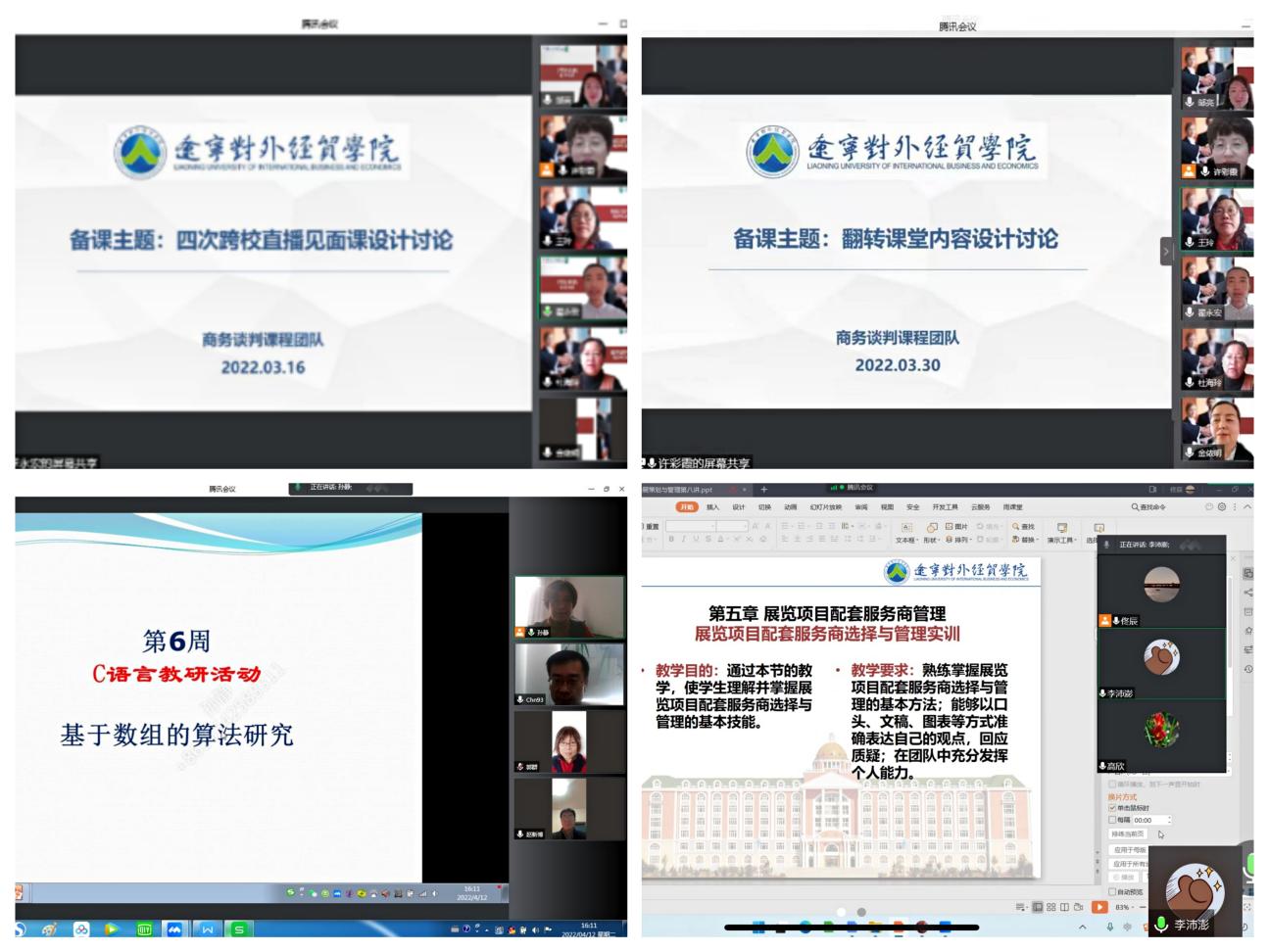Switch to normal view in status bar
The width and height of the screenshot is (1269, 952).
pos(1038,907)
